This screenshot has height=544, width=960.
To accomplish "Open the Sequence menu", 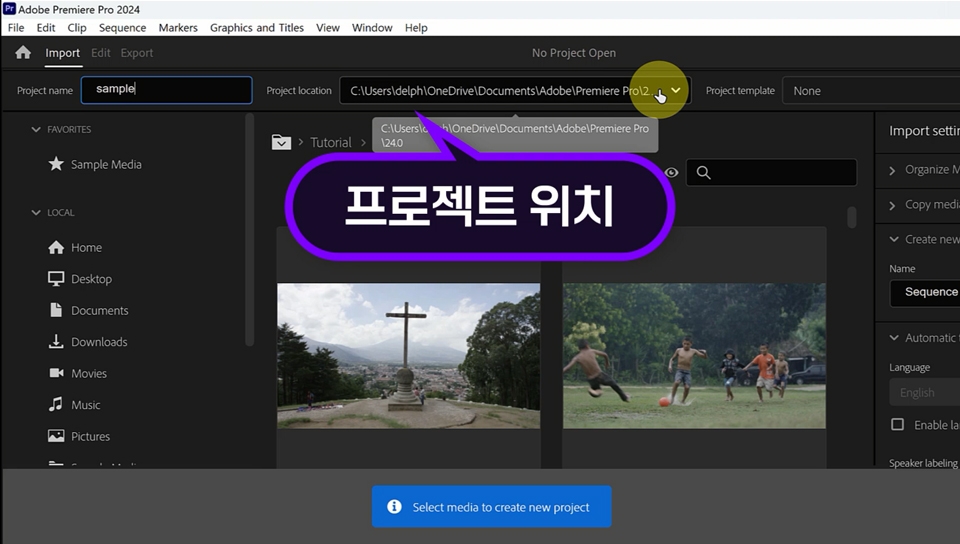I will click(x=122, y=28).
